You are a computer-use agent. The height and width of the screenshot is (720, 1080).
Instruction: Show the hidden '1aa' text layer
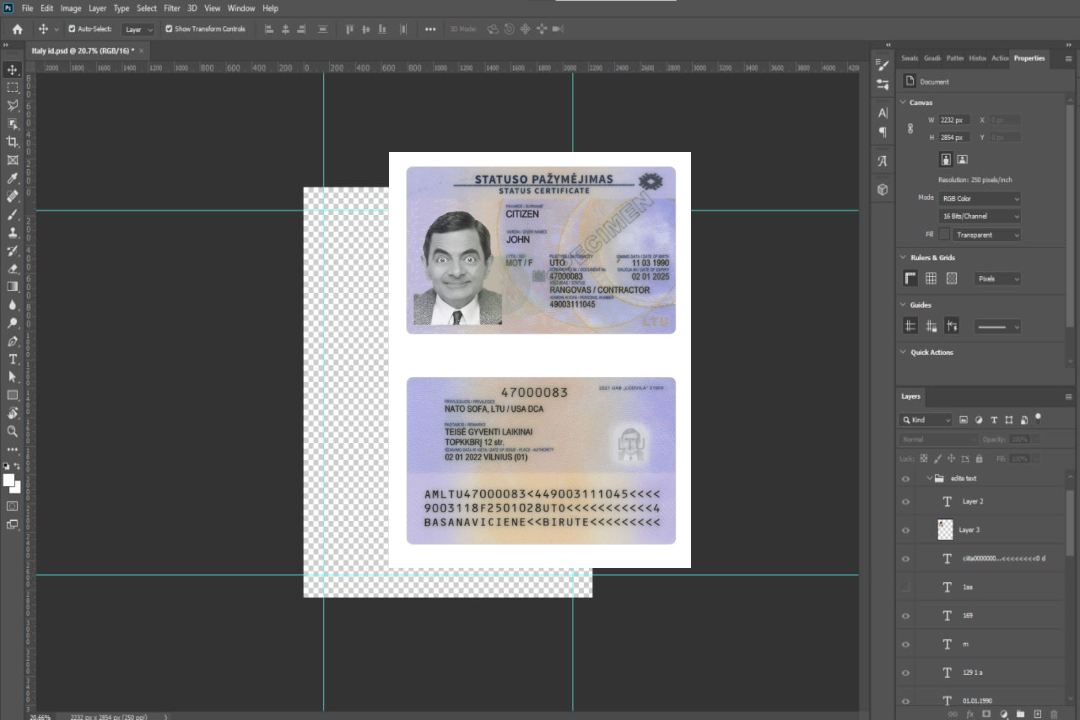[x=906, y=587]
